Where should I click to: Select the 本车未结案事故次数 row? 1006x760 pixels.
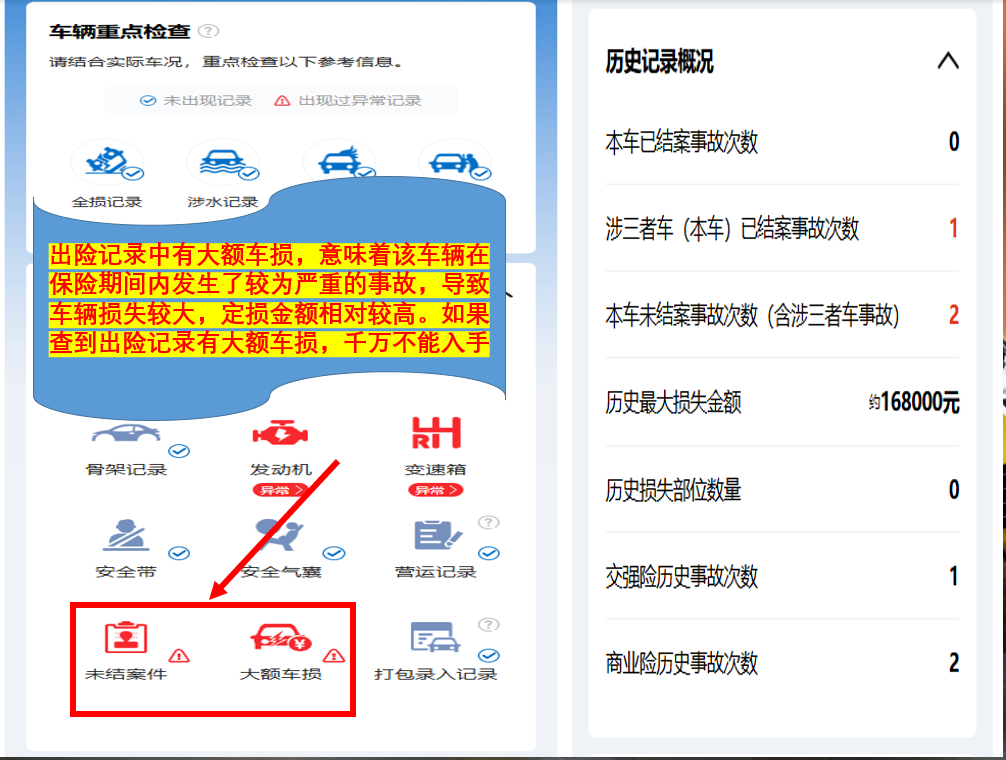tap(782, 315)
